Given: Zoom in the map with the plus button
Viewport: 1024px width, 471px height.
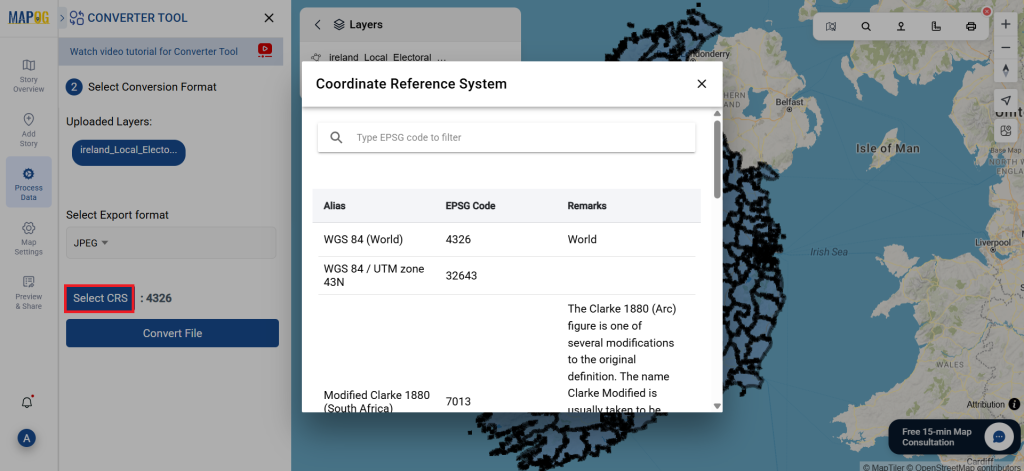Looking at the screenshot, I should [1006, 24].
